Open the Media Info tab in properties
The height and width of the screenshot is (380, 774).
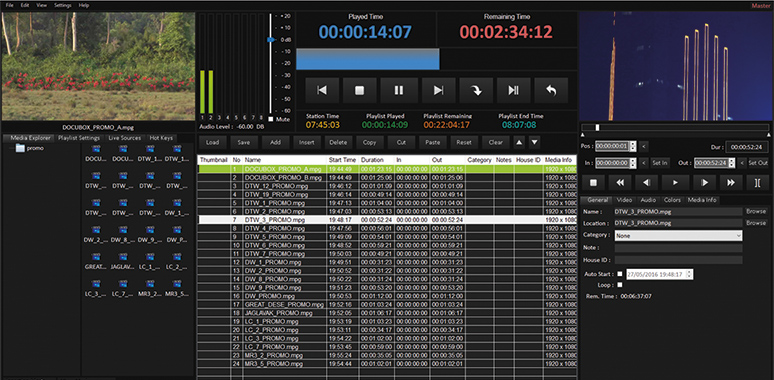pos(702,200)
